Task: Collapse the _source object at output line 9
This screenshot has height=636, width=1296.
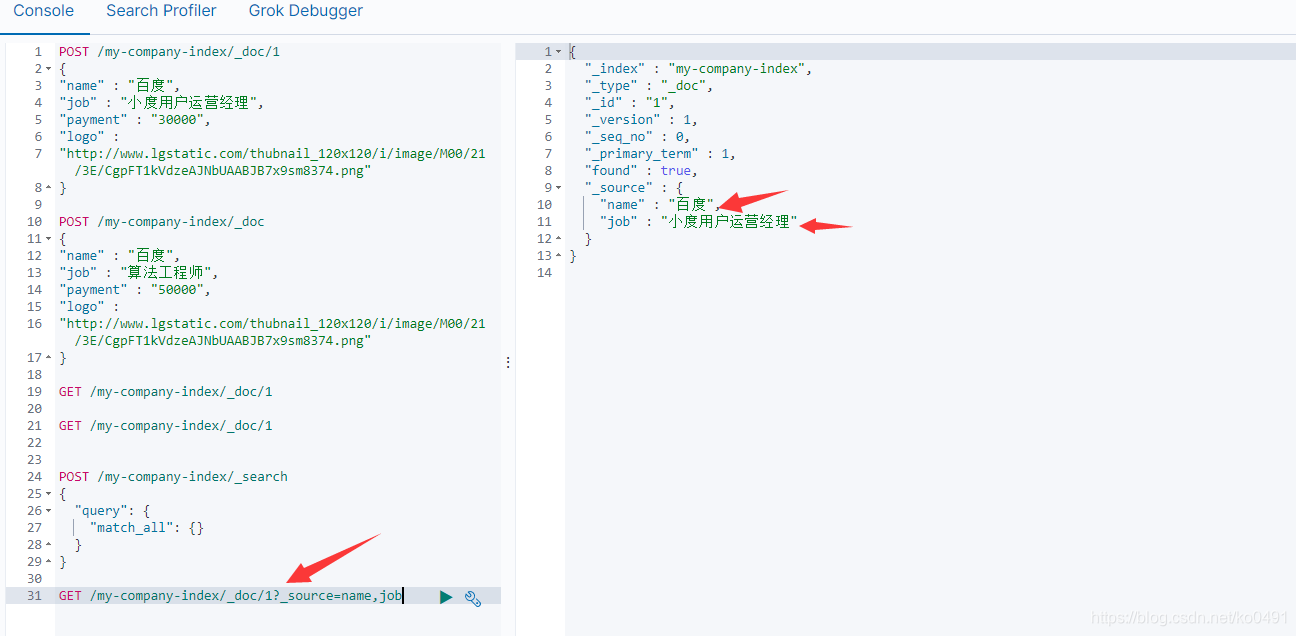Action: [x=558, y=188]
